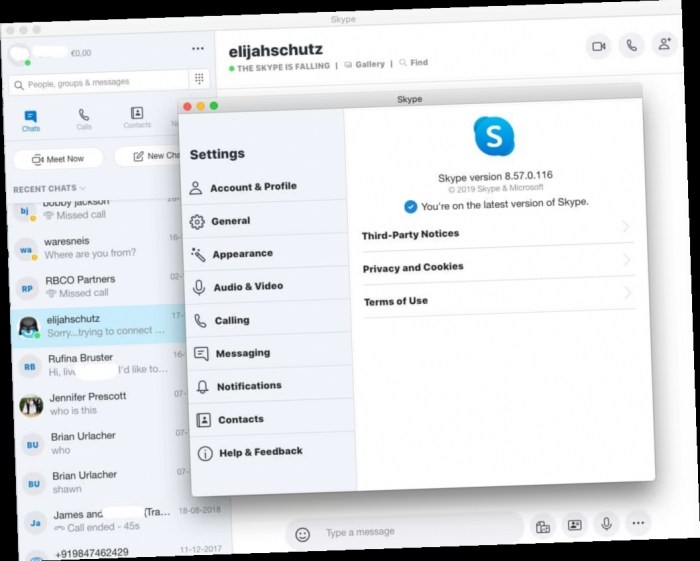
Task: Close the Skype settings window
Action: (x=187, y=106)
